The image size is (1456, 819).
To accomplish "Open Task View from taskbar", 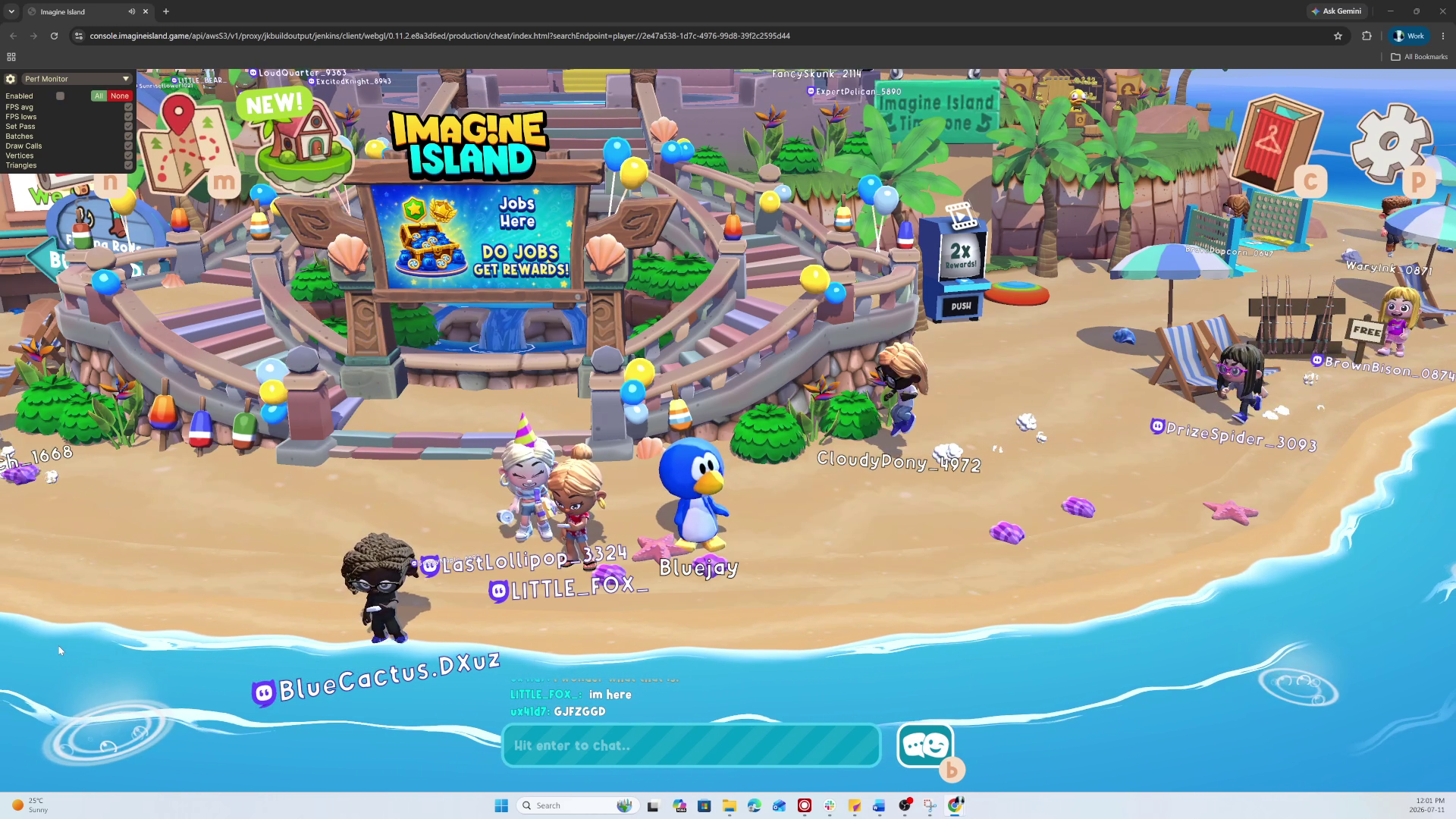I will click(653, 805).
